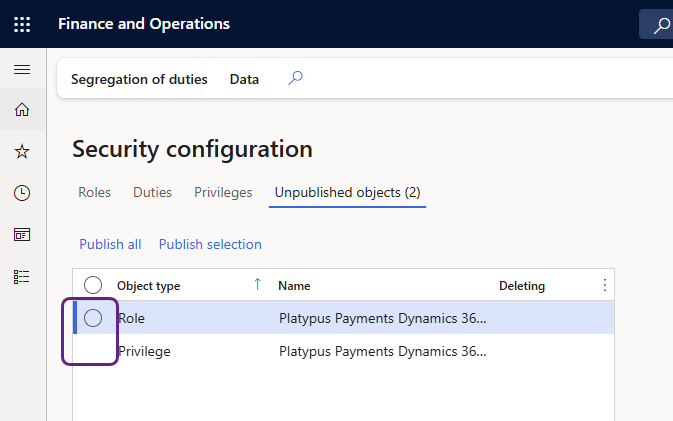Click the action pane search icon
673x421 pixels.
(295, 78)
